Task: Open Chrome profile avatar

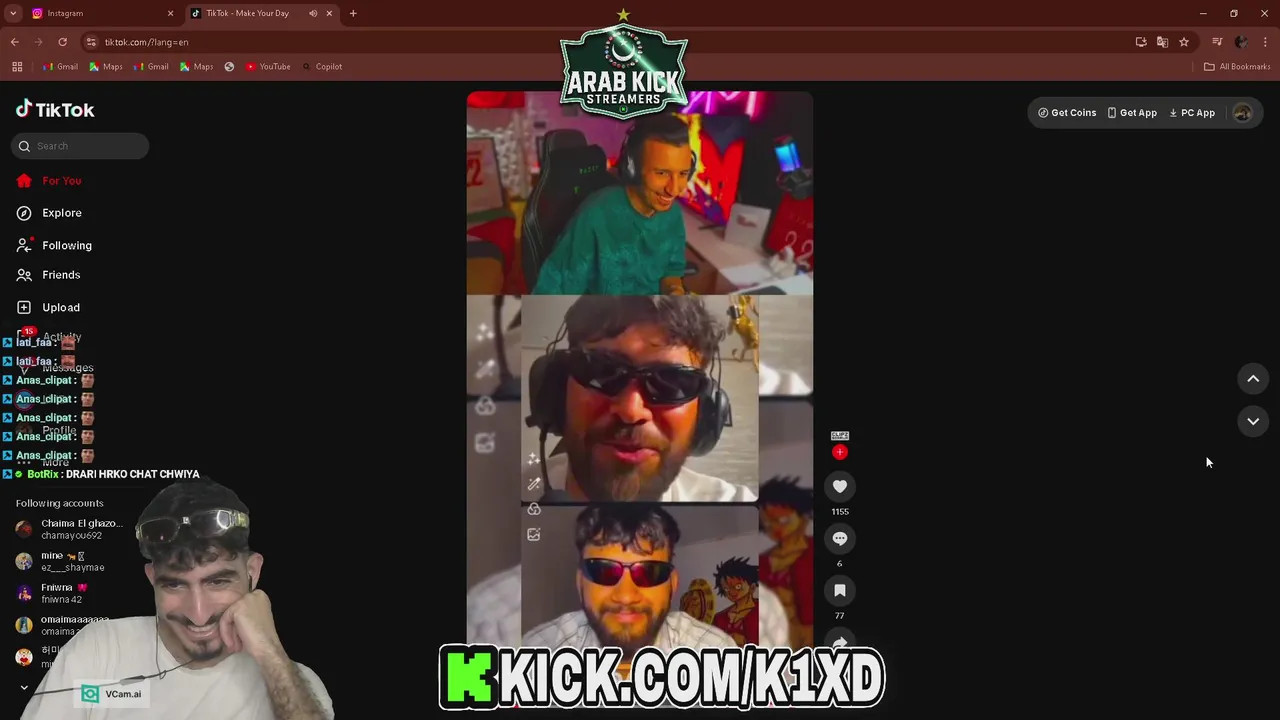Action: (x=1241, y=42)
